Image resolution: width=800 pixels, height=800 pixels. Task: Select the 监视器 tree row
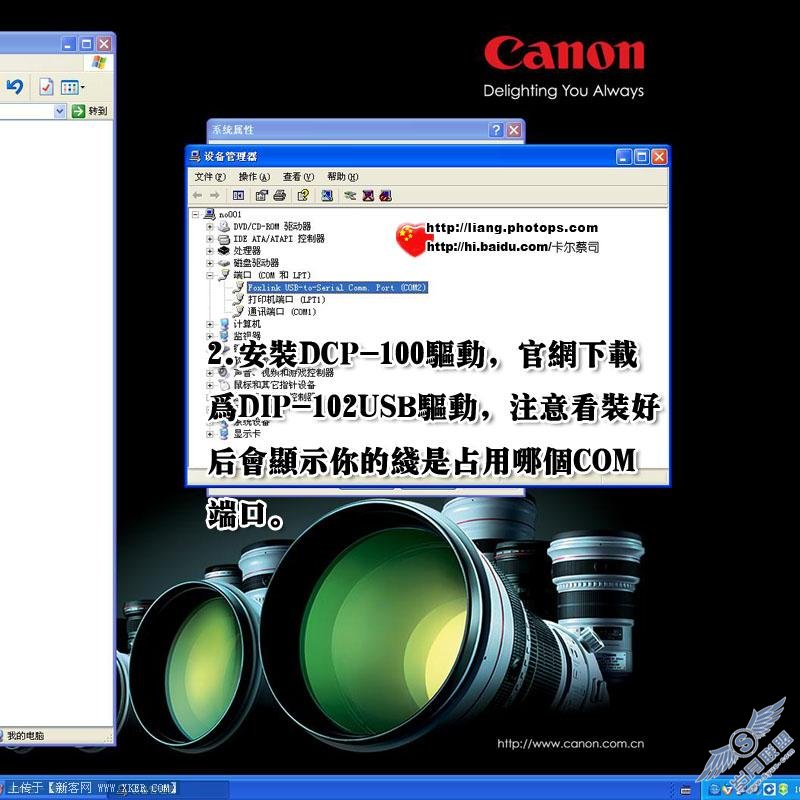pos(247,336)
